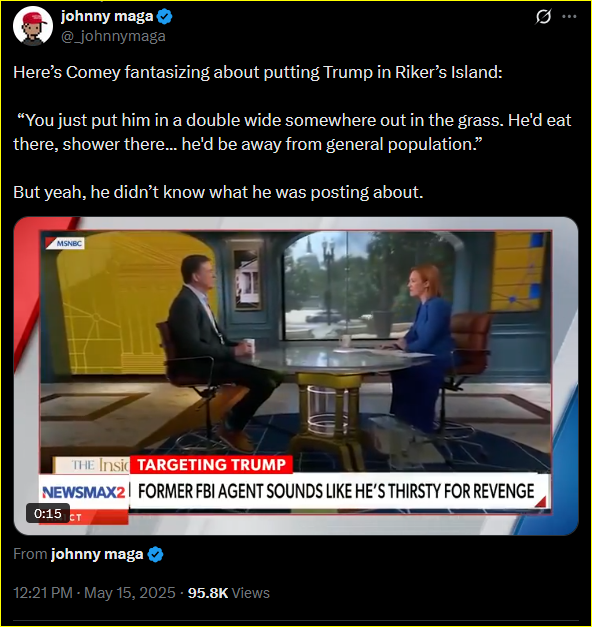Click 'But yeah, he didn't know' sentence
The width and height of the screenshot is (592, 627).
click(x=218, y=192)
